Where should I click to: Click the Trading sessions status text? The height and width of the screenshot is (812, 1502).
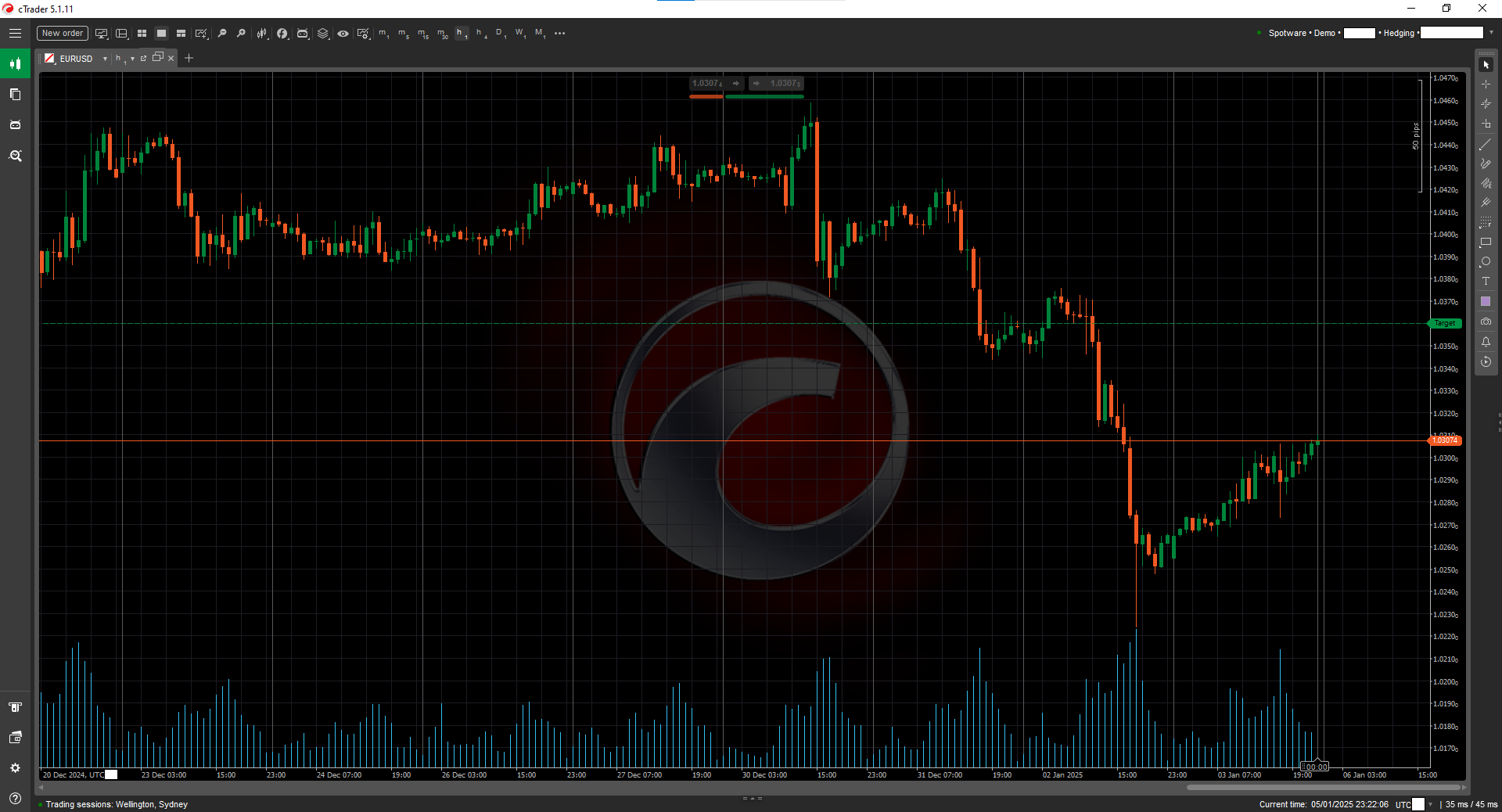coord(117,804)
